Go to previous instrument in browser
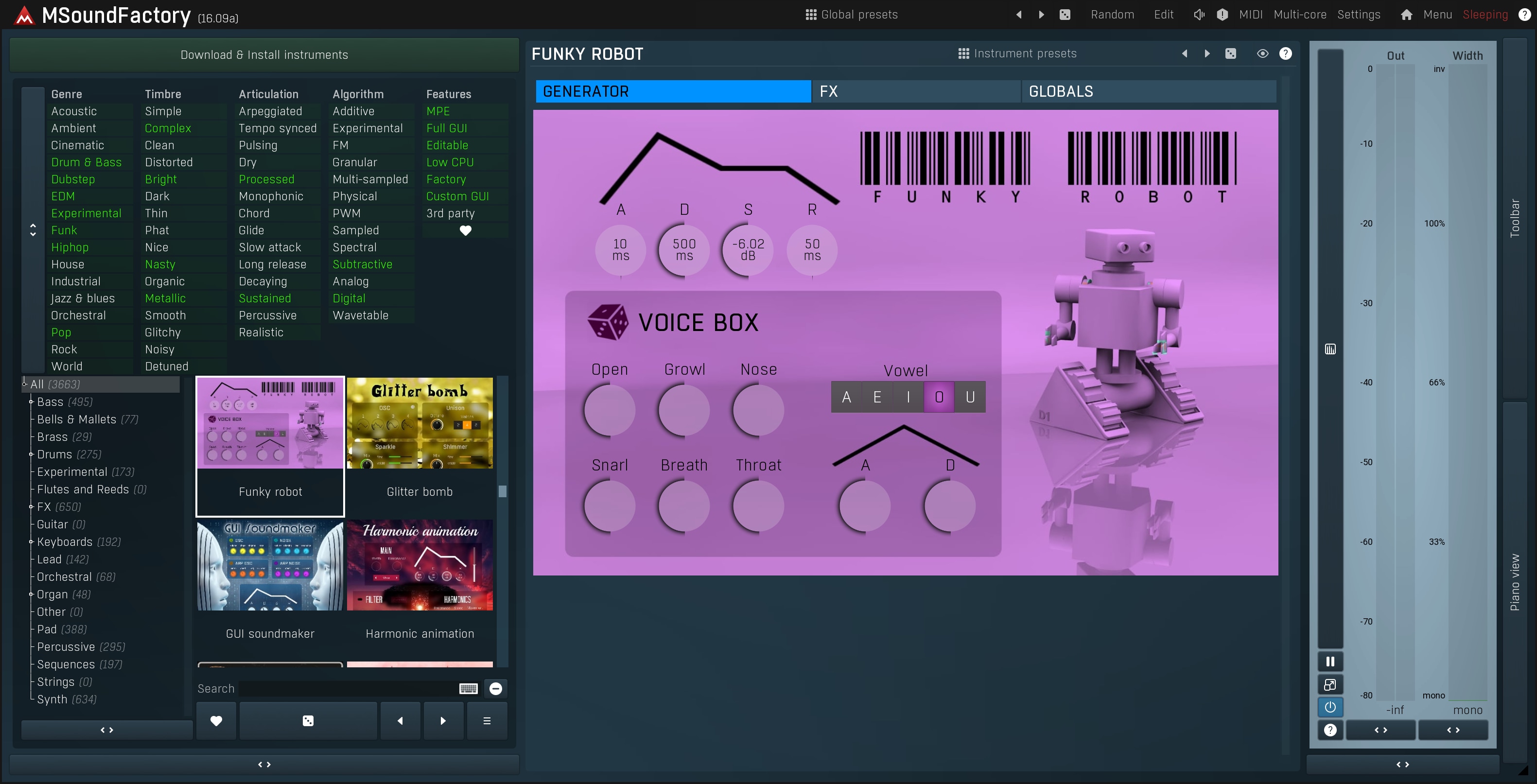1537x784 pixels. click(x=401, y=721)
